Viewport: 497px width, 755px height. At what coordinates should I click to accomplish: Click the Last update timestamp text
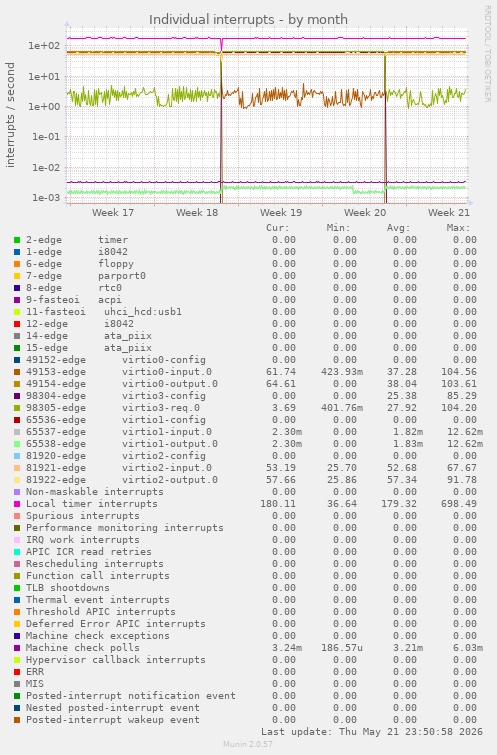372,731
